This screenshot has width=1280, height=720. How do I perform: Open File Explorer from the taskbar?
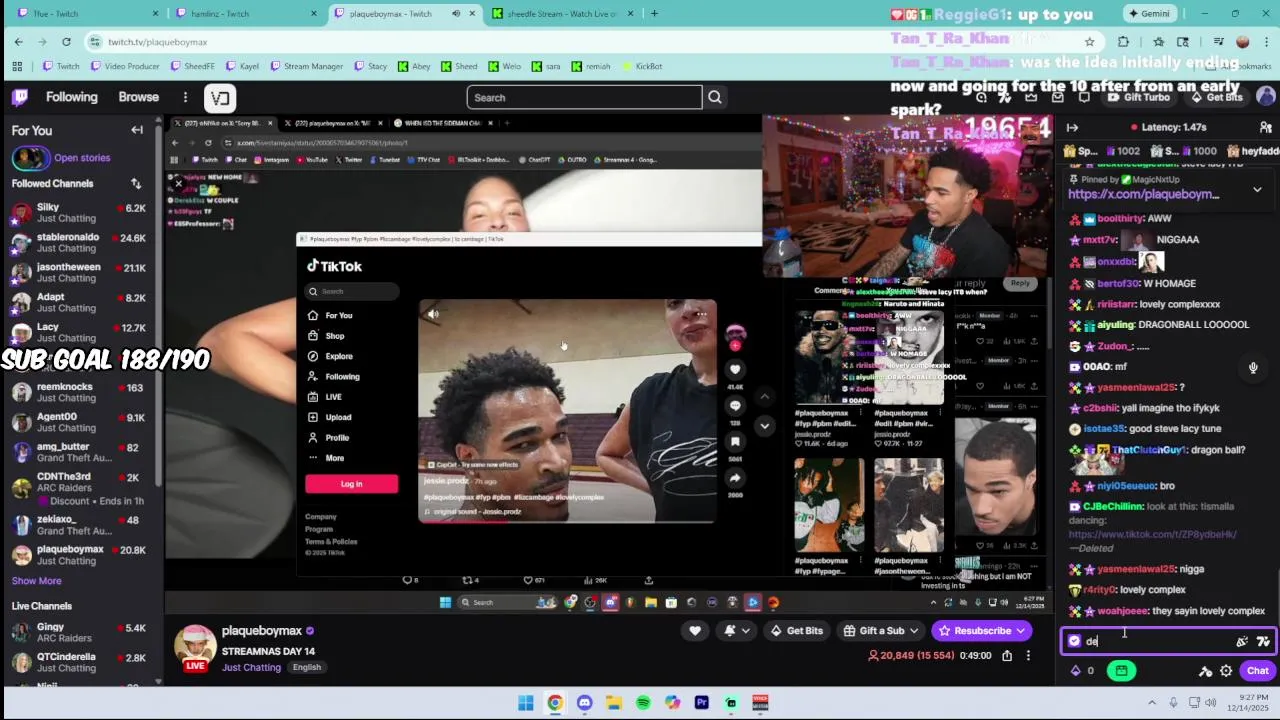[x=613, y=703]
